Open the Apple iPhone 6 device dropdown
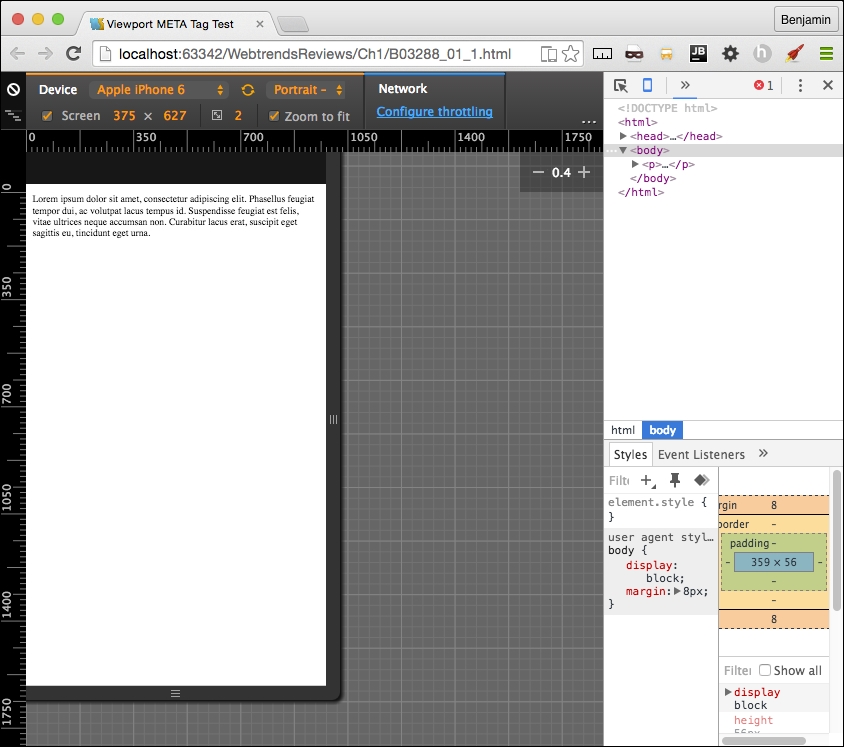The height and width of the screenshot is (747, 844). point(158,90)
